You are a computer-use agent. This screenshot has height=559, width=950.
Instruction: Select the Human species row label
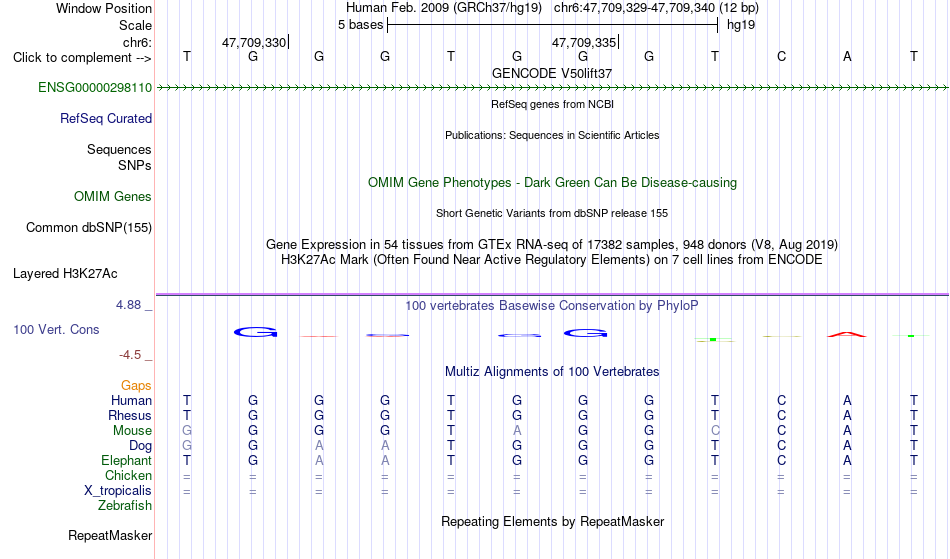131,400
